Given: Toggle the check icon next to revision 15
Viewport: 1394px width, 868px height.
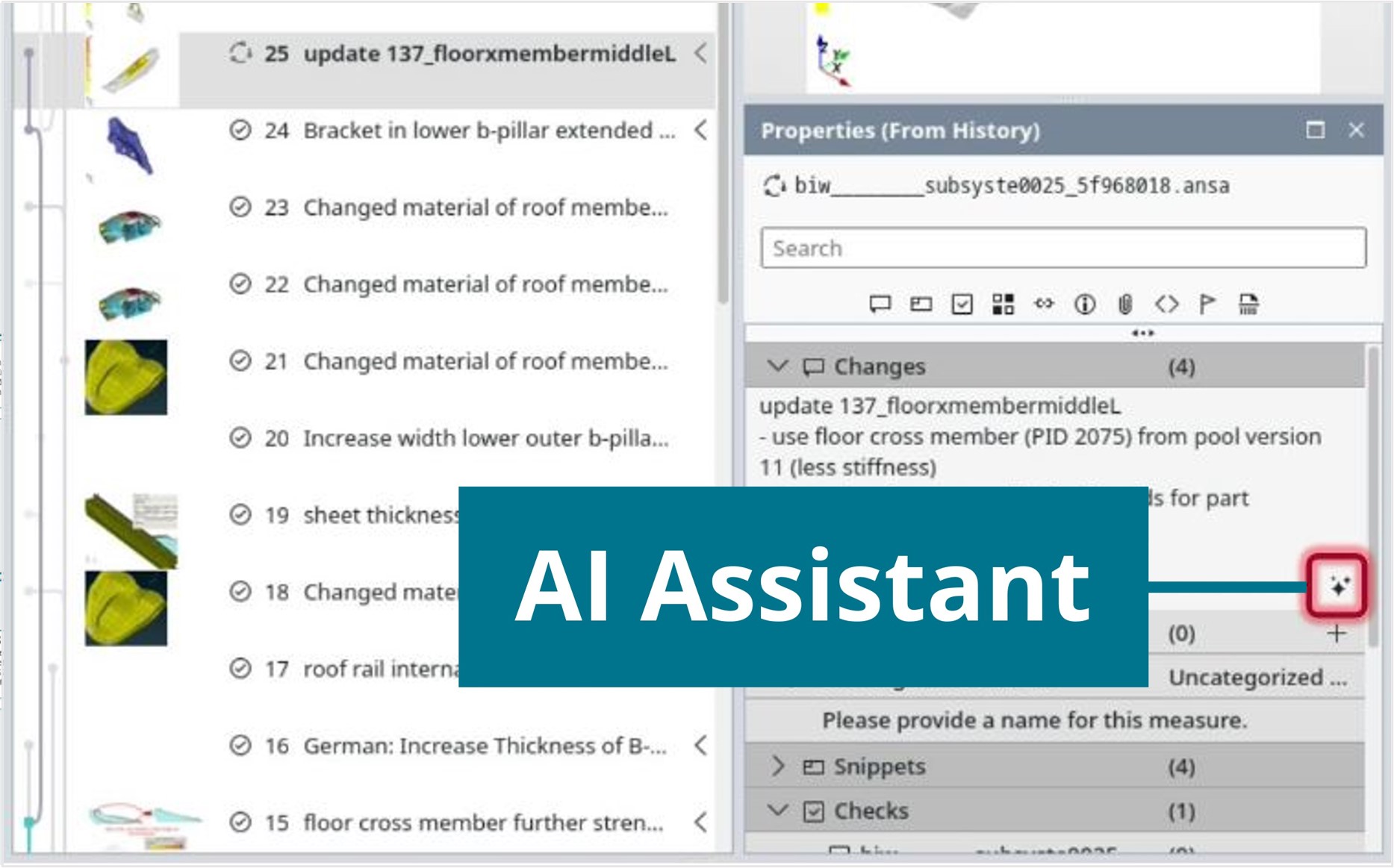Looking at the screenshot, I should click(x=240, y=823).
